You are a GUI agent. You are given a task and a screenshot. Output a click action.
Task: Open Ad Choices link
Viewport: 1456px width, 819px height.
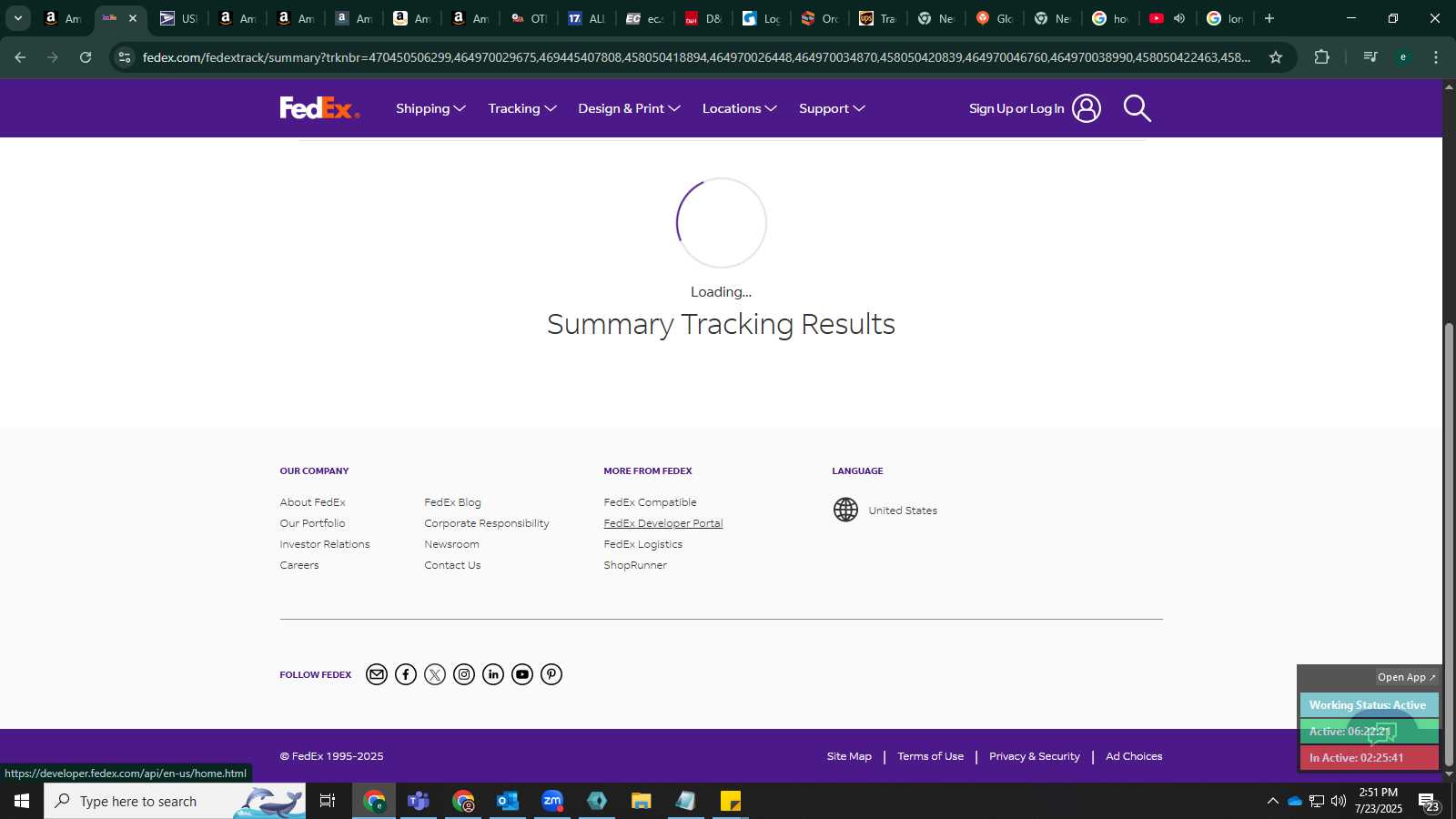pos(1134,756)
